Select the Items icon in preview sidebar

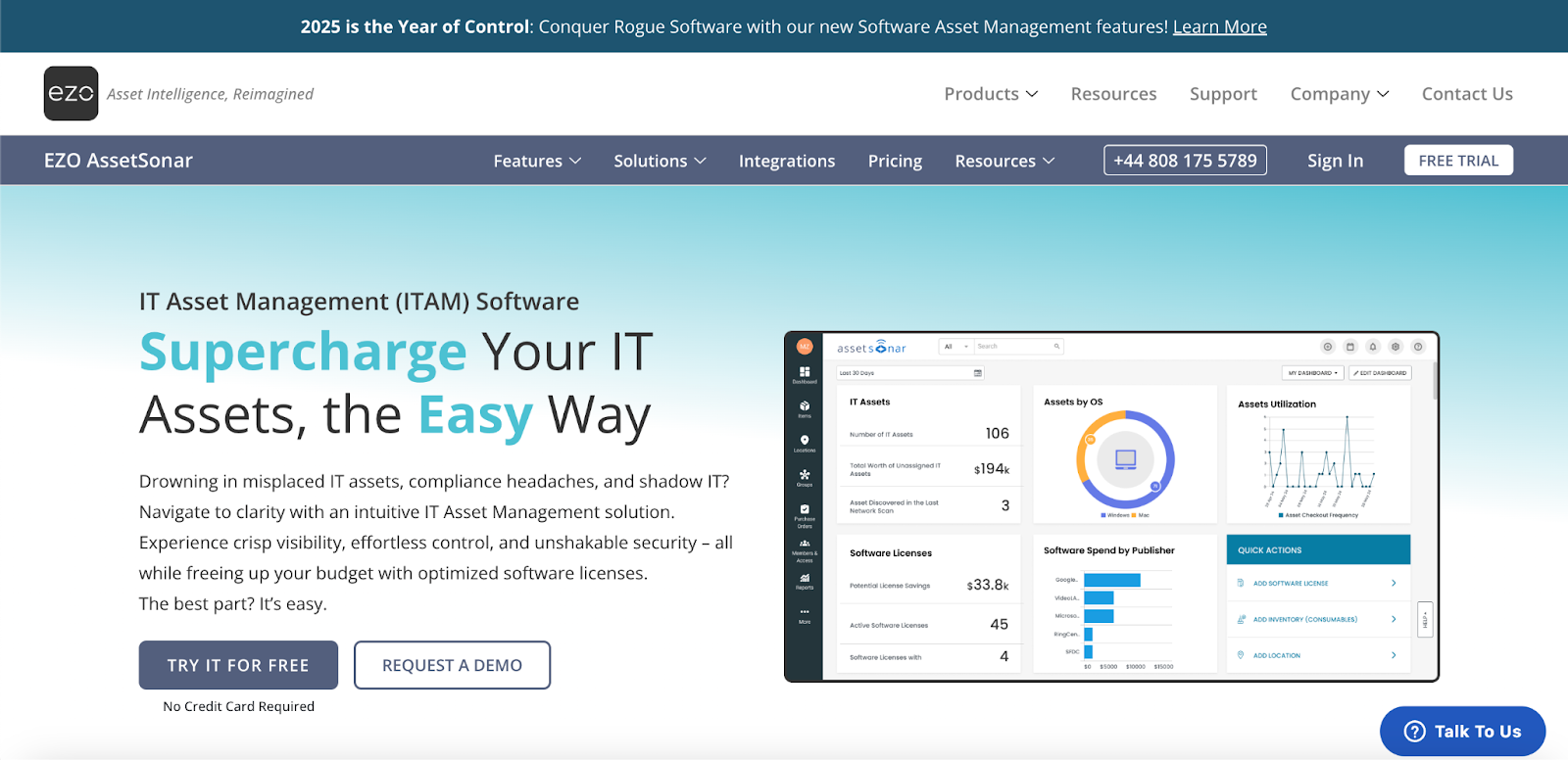click(x=805, y=407)
